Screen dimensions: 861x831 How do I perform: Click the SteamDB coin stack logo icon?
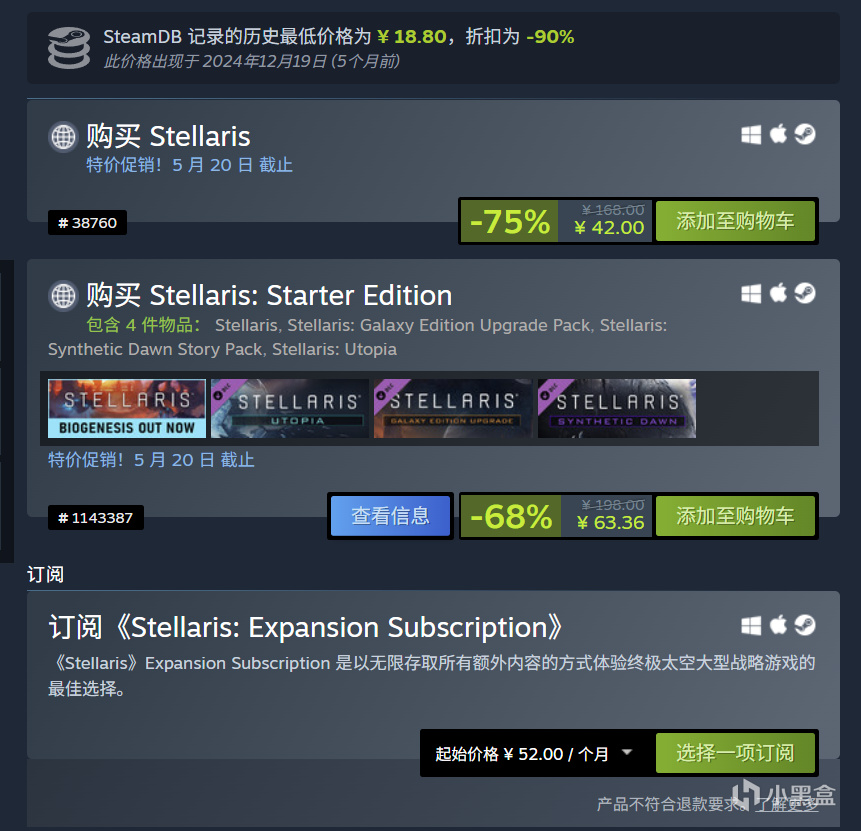click(69, 48)
